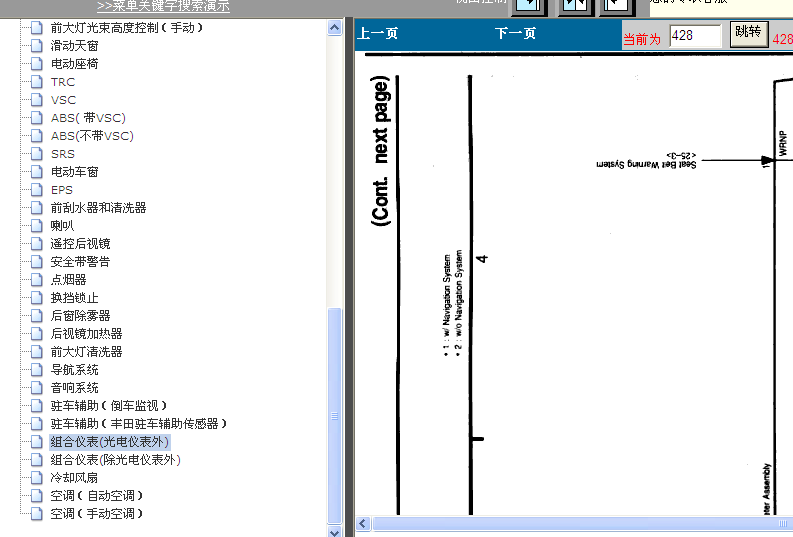Select 组合仪表(除光电仪表外) entry
This screenshot has width=793, height=537.
pyautogui.click(x=115, y=460)
